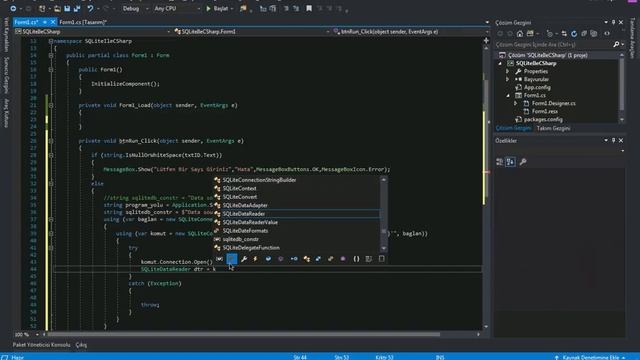Open the SQLiteIleCSharp.Form1 type dropdown

click(x=251, y=31)
